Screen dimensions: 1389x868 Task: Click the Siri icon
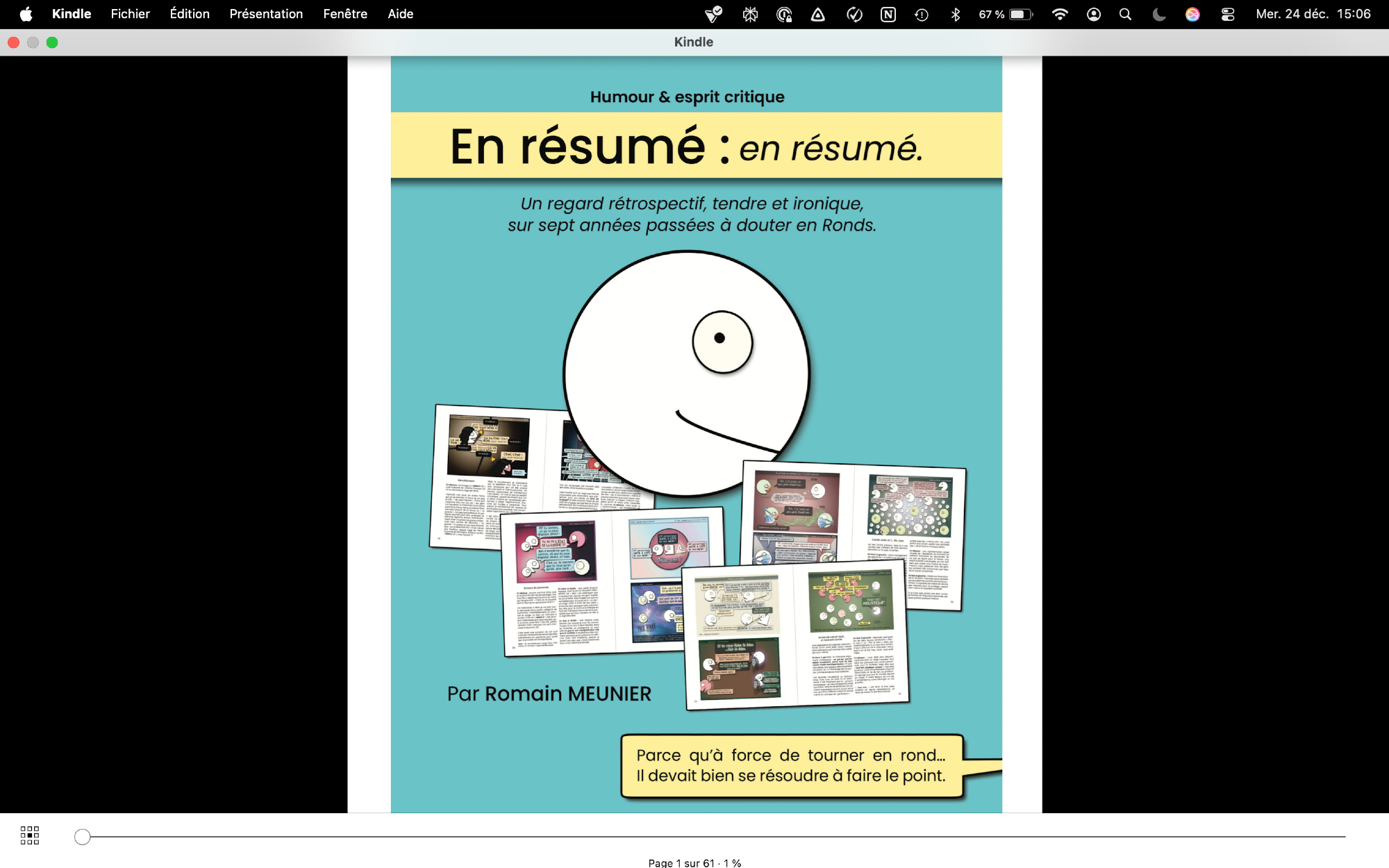pyautogui.click(x=1192, y=15)
